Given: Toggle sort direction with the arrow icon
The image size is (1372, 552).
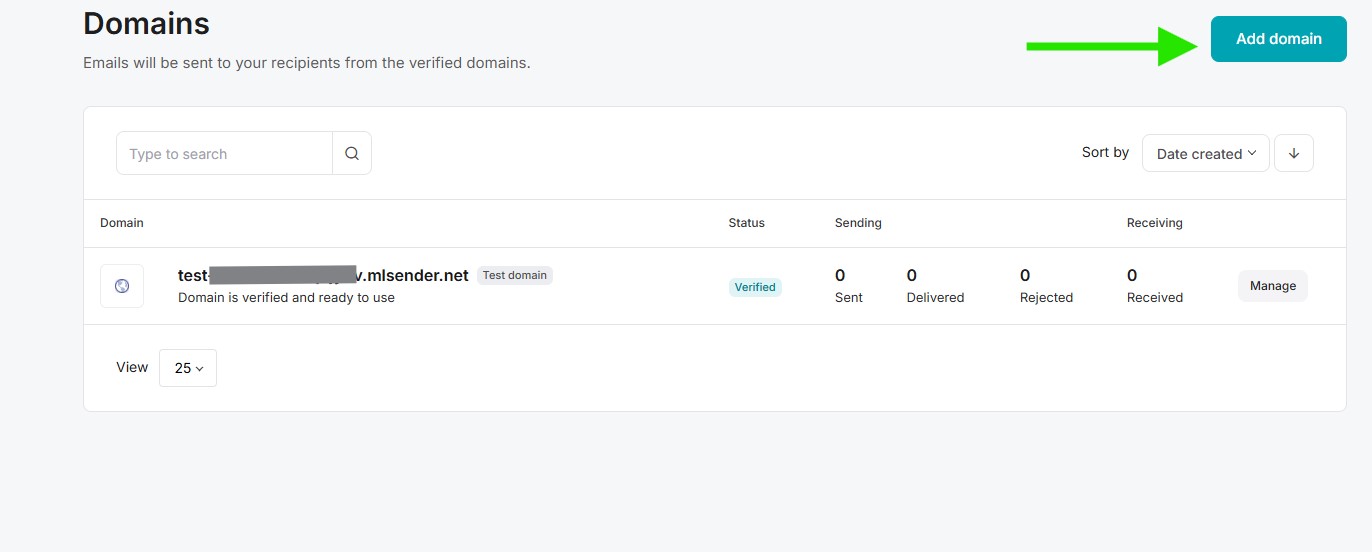Looking at the screenshot, I should pyautogui.click(x=1293, y=153).
